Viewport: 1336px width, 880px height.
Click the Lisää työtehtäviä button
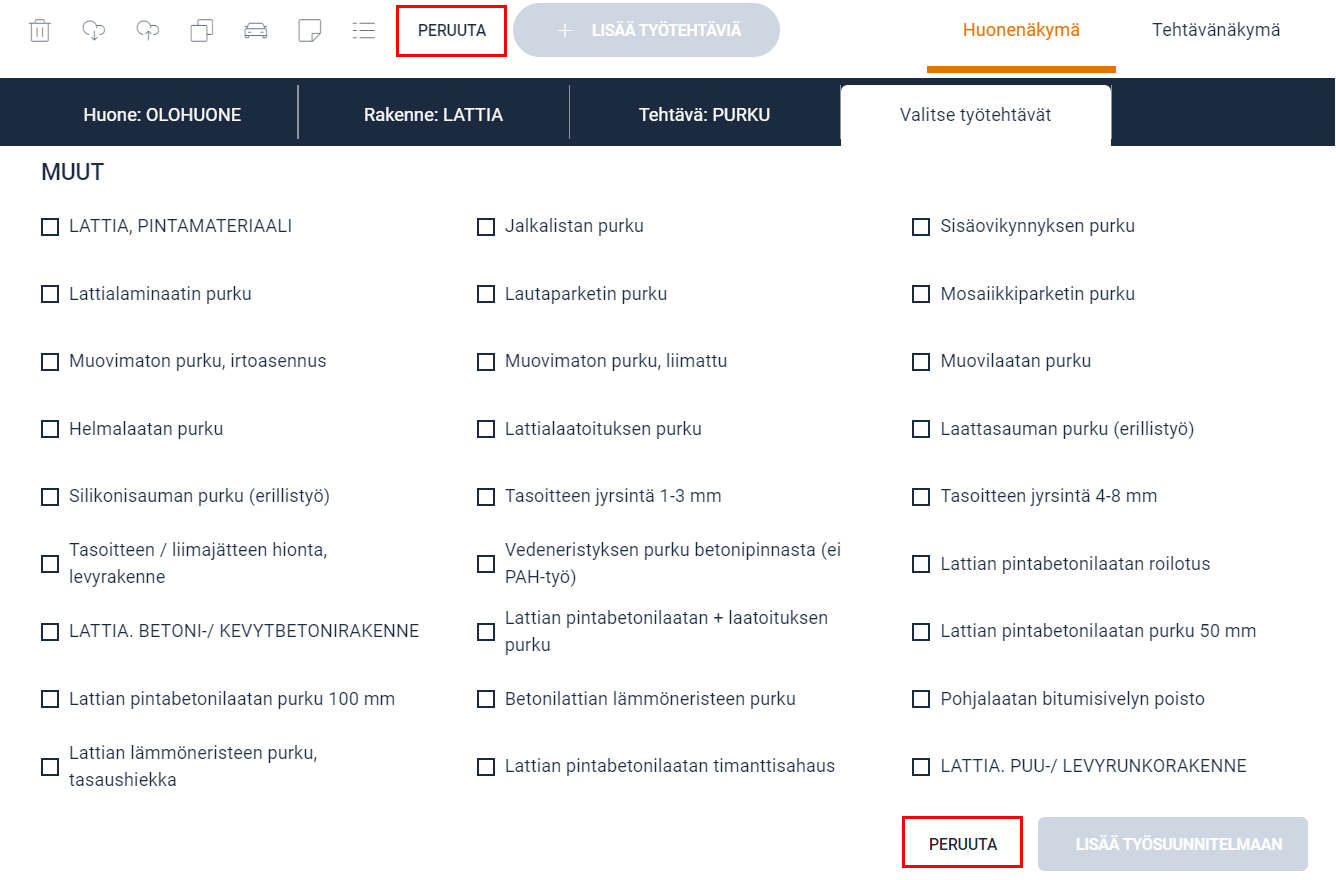[x=646, y=30]
